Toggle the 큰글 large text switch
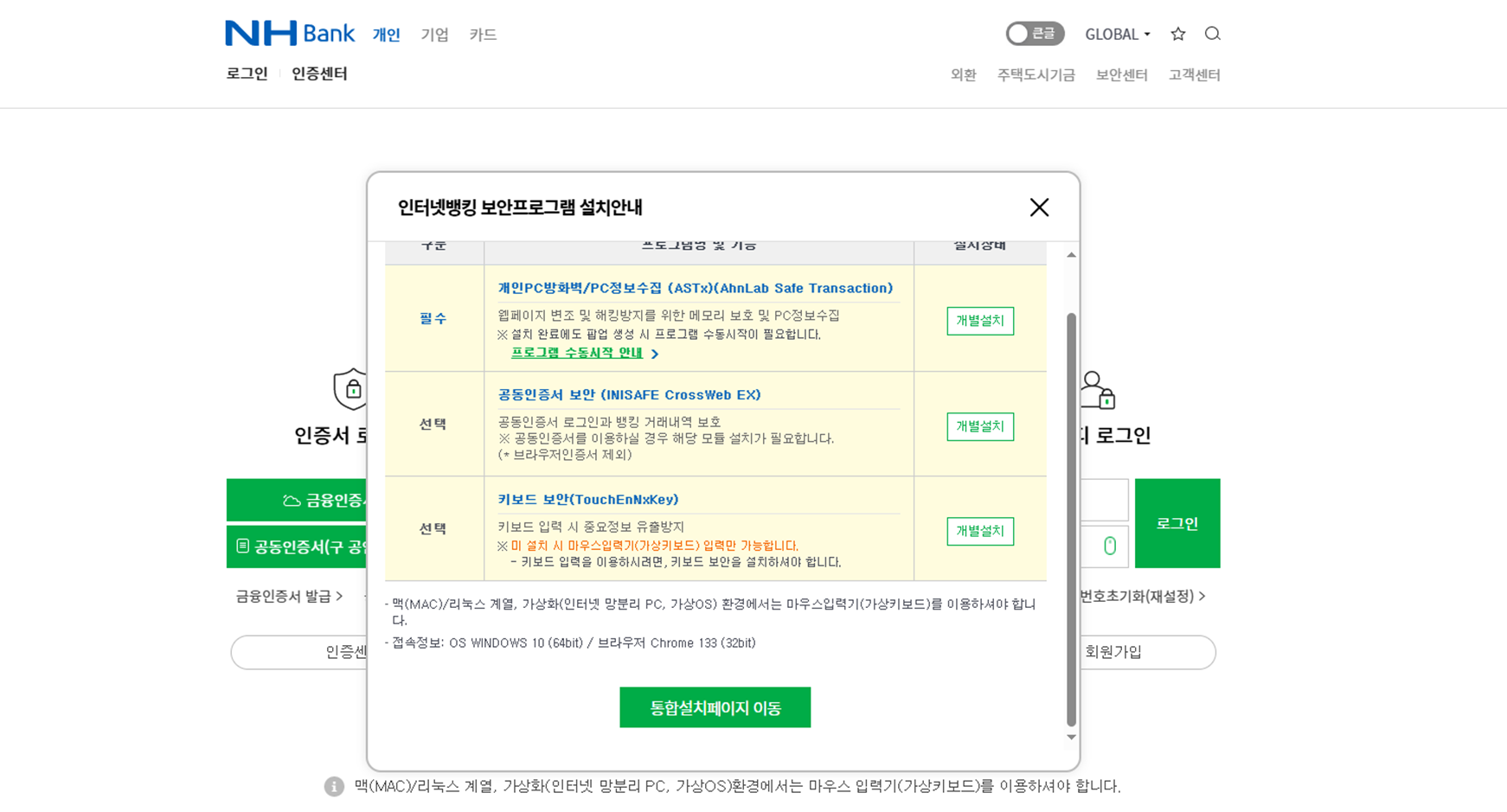Viewport: 1507px width, 812px height. pos(1035,34)
